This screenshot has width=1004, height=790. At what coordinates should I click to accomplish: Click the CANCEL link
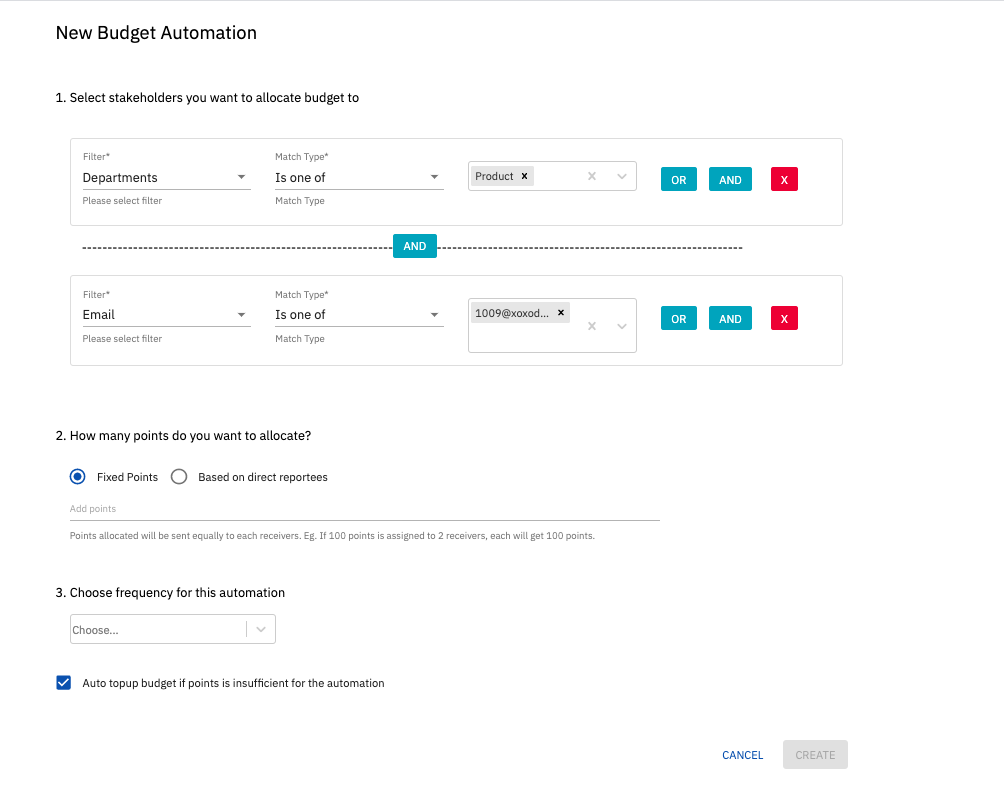[x=743, y=755]
